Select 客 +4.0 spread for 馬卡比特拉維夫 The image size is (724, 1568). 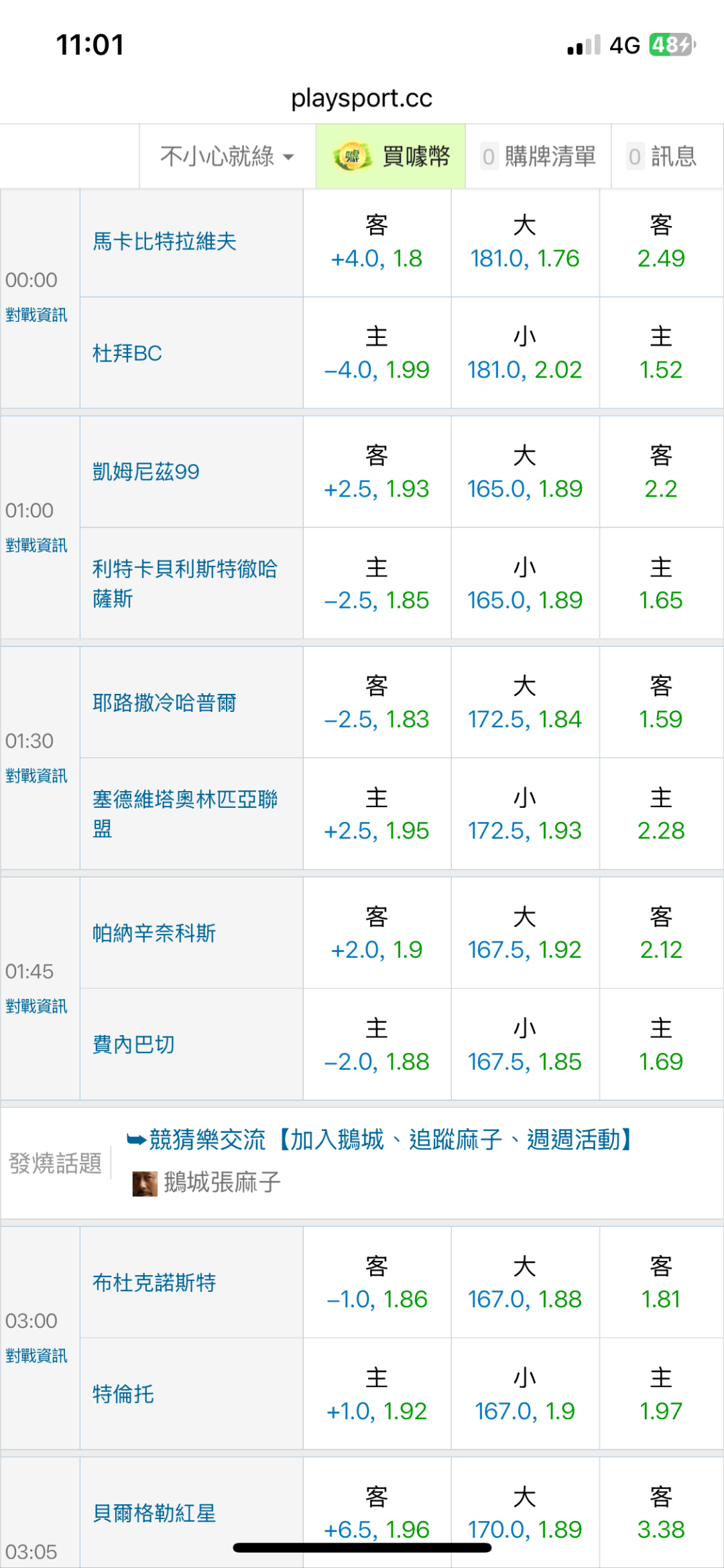377,243
